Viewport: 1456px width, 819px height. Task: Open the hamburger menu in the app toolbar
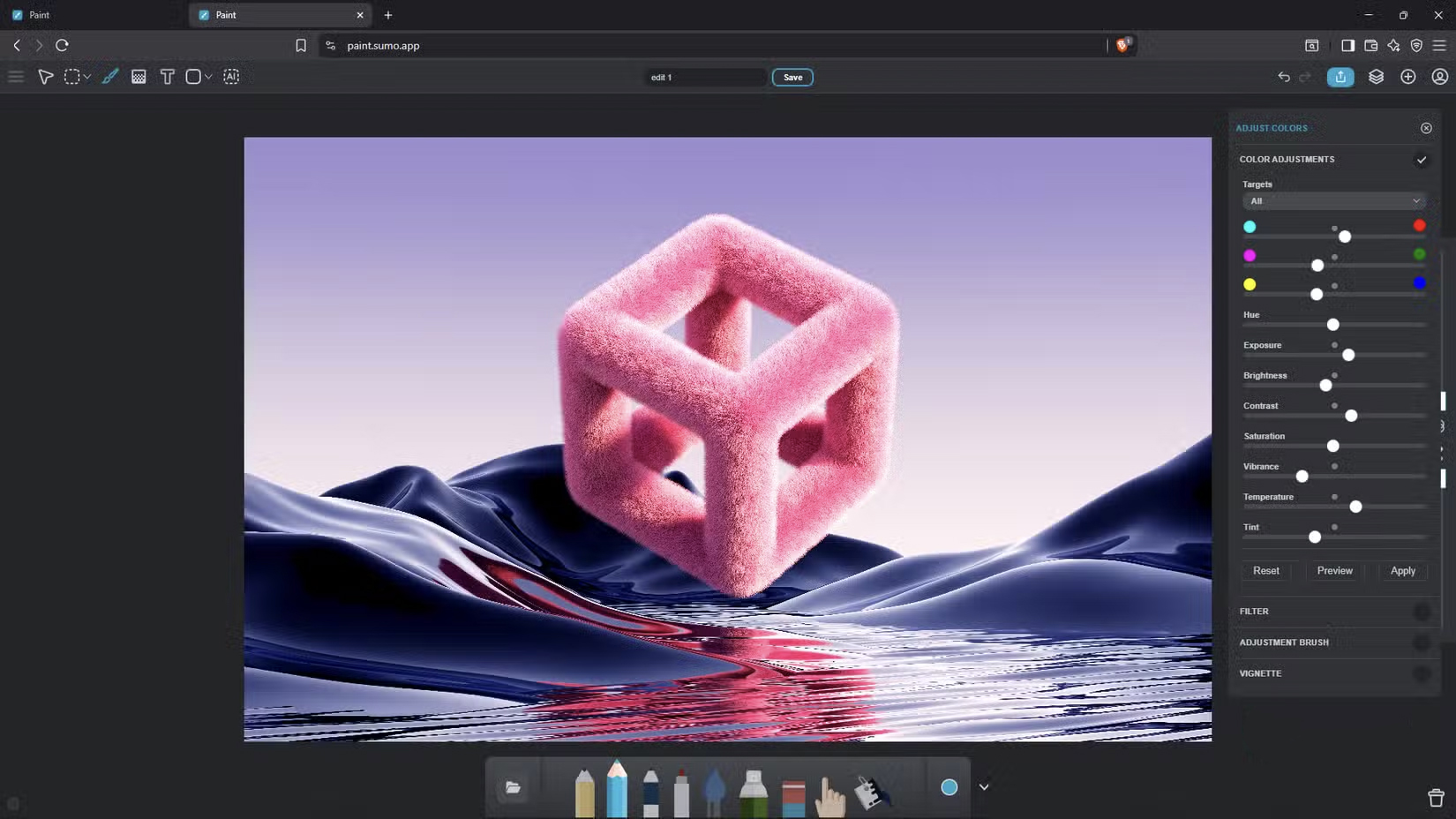16,77
